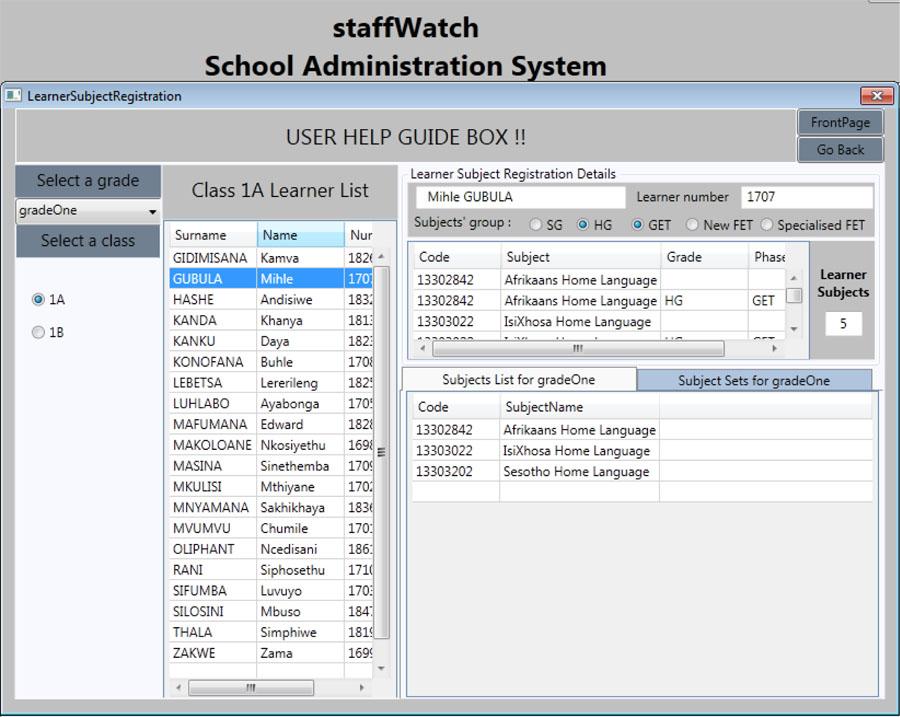
Task: Expand the Learner Subjects scrollbar down arrow
Action: (x=795, y=330)
